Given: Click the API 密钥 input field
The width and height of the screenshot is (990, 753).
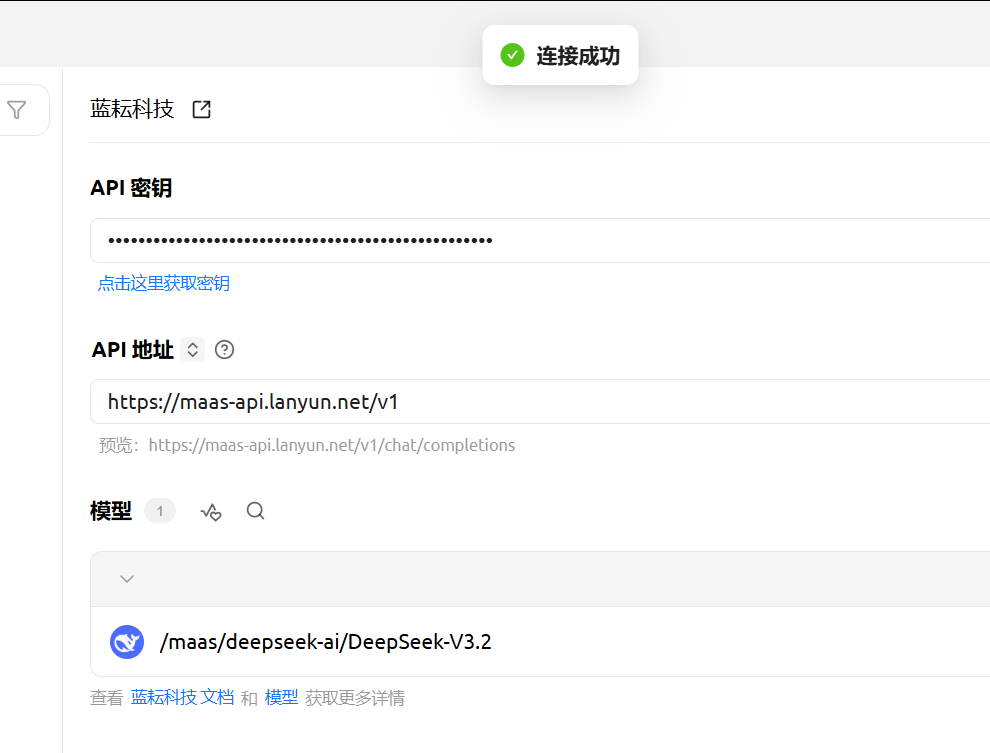Looking at the screenshot, I should tap(540, 240).
